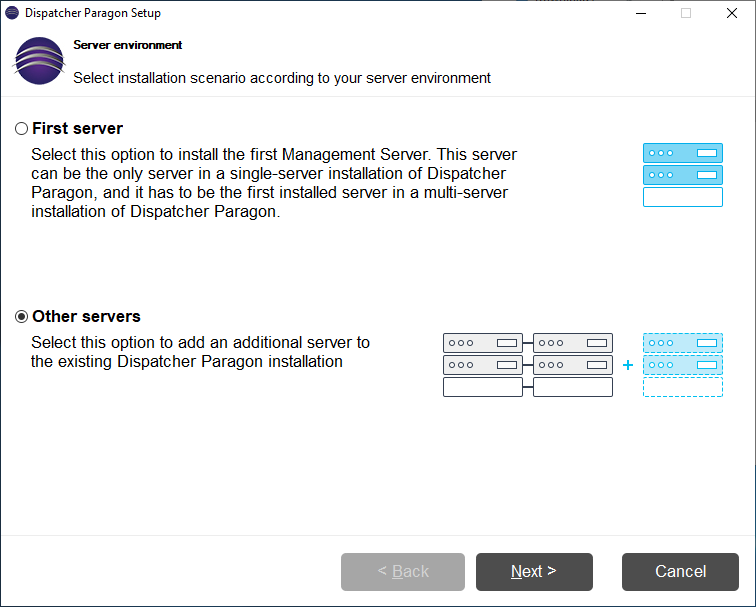The height and width of the screenshot is (607, 756).
Task: Select the First server radio button
Action: click(22, 129)
